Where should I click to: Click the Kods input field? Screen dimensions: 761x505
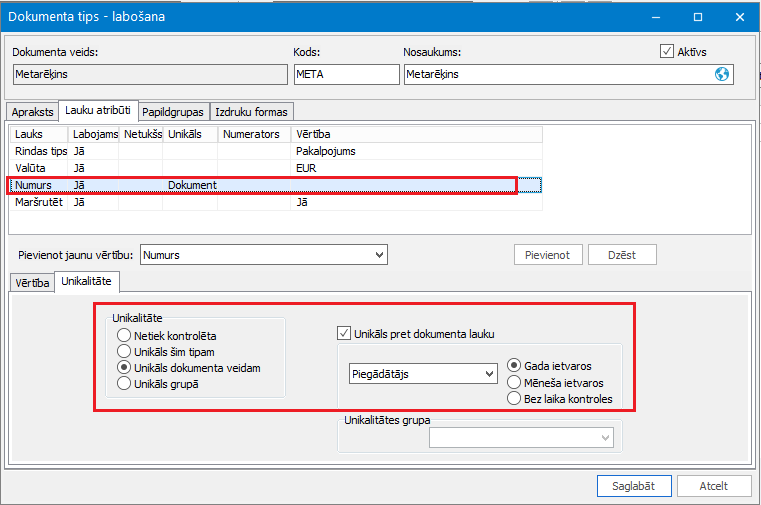coord(346,74)
